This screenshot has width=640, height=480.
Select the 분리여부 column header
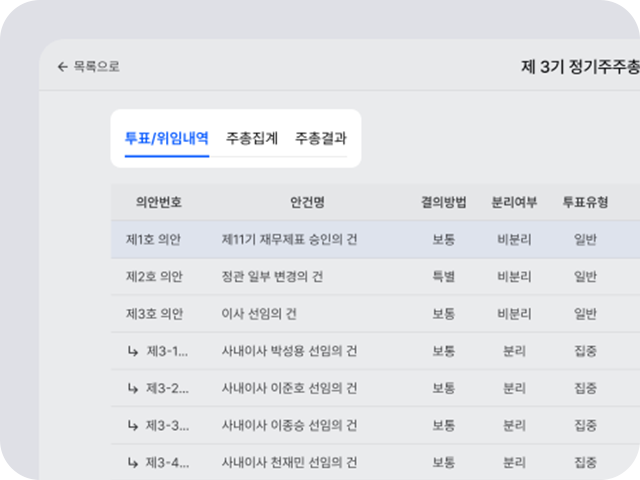[514, 202]
